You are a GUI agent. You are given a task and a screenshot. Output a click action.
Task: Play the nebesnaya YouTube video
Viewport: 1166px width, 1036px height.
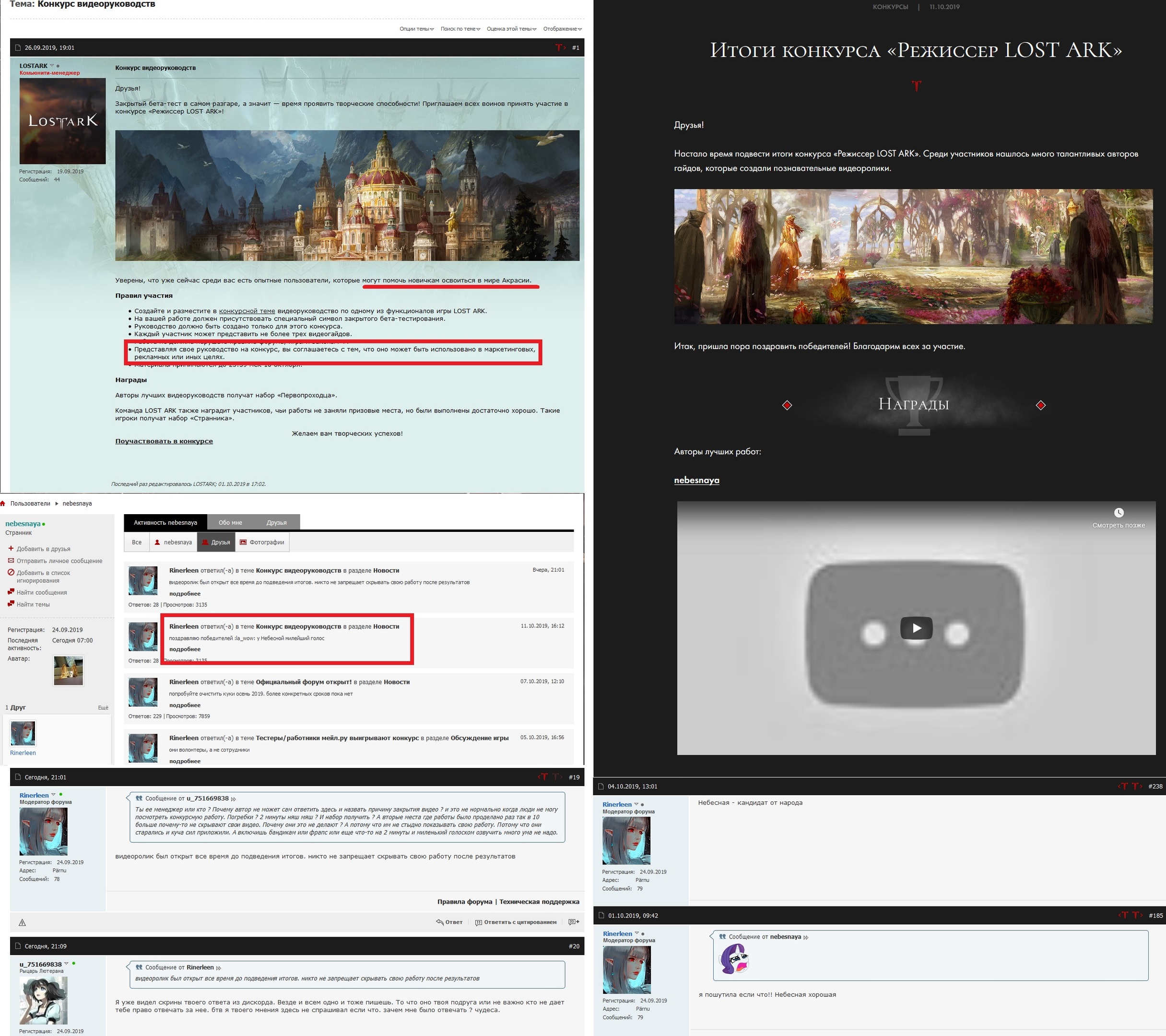tap(916, 628)
